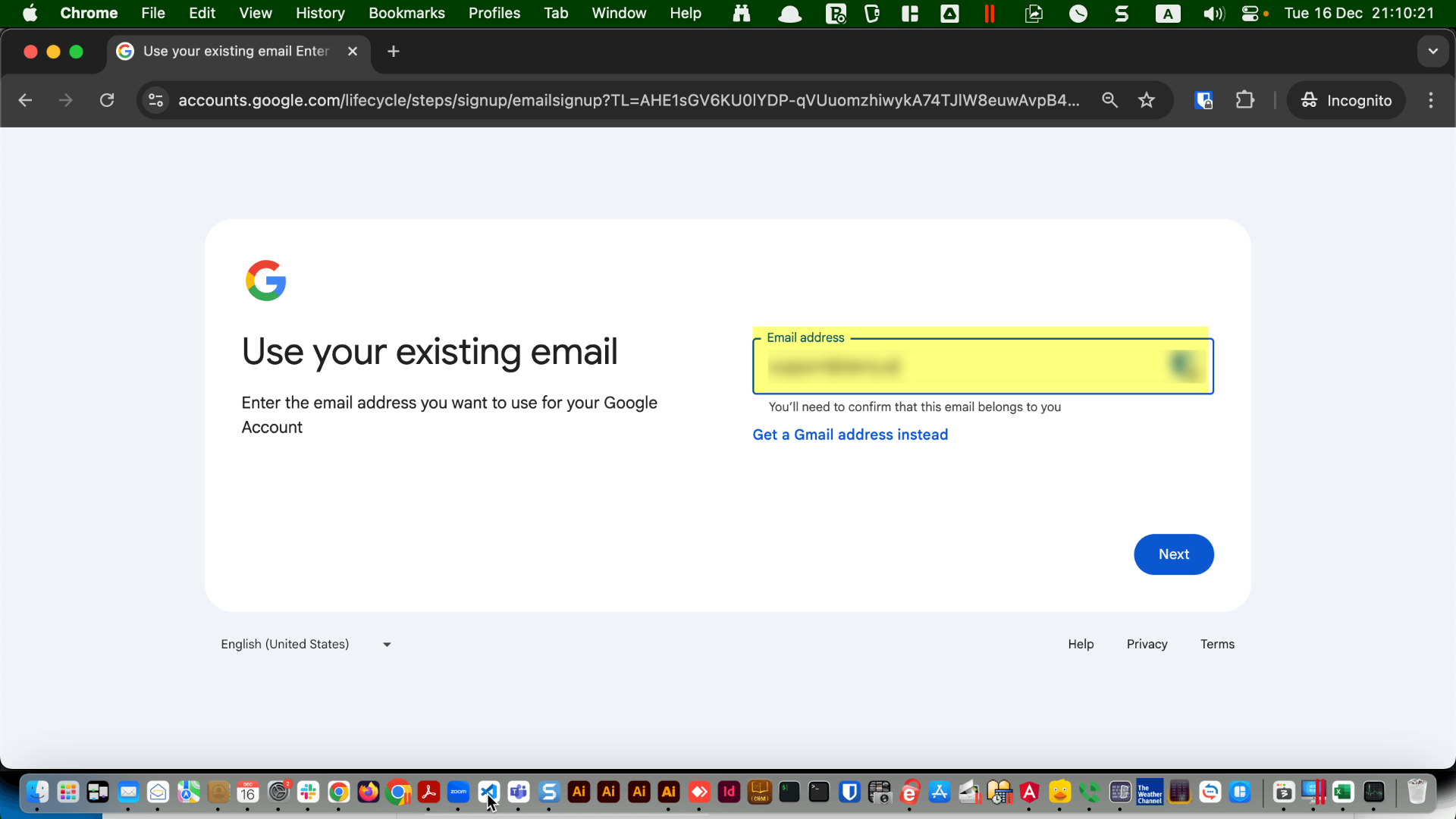Click the Next button
1456x819 pixels.
(1173, 554)
